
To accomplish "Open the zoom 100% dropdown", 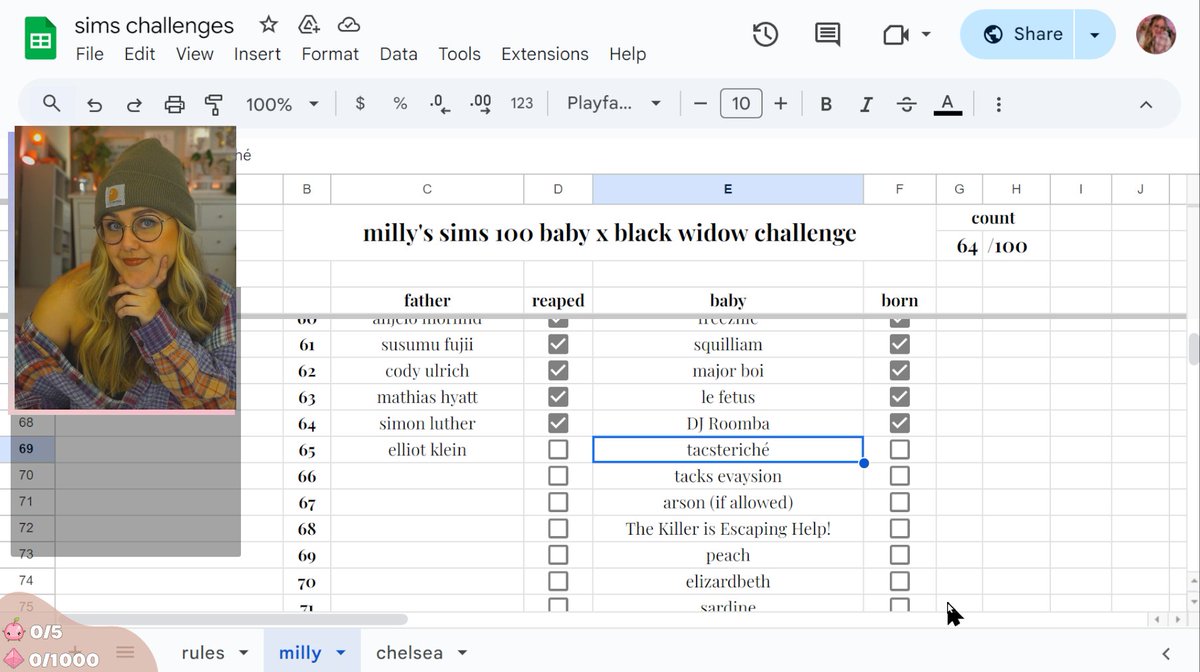I will pyautogui.click(x=282, y=103).
